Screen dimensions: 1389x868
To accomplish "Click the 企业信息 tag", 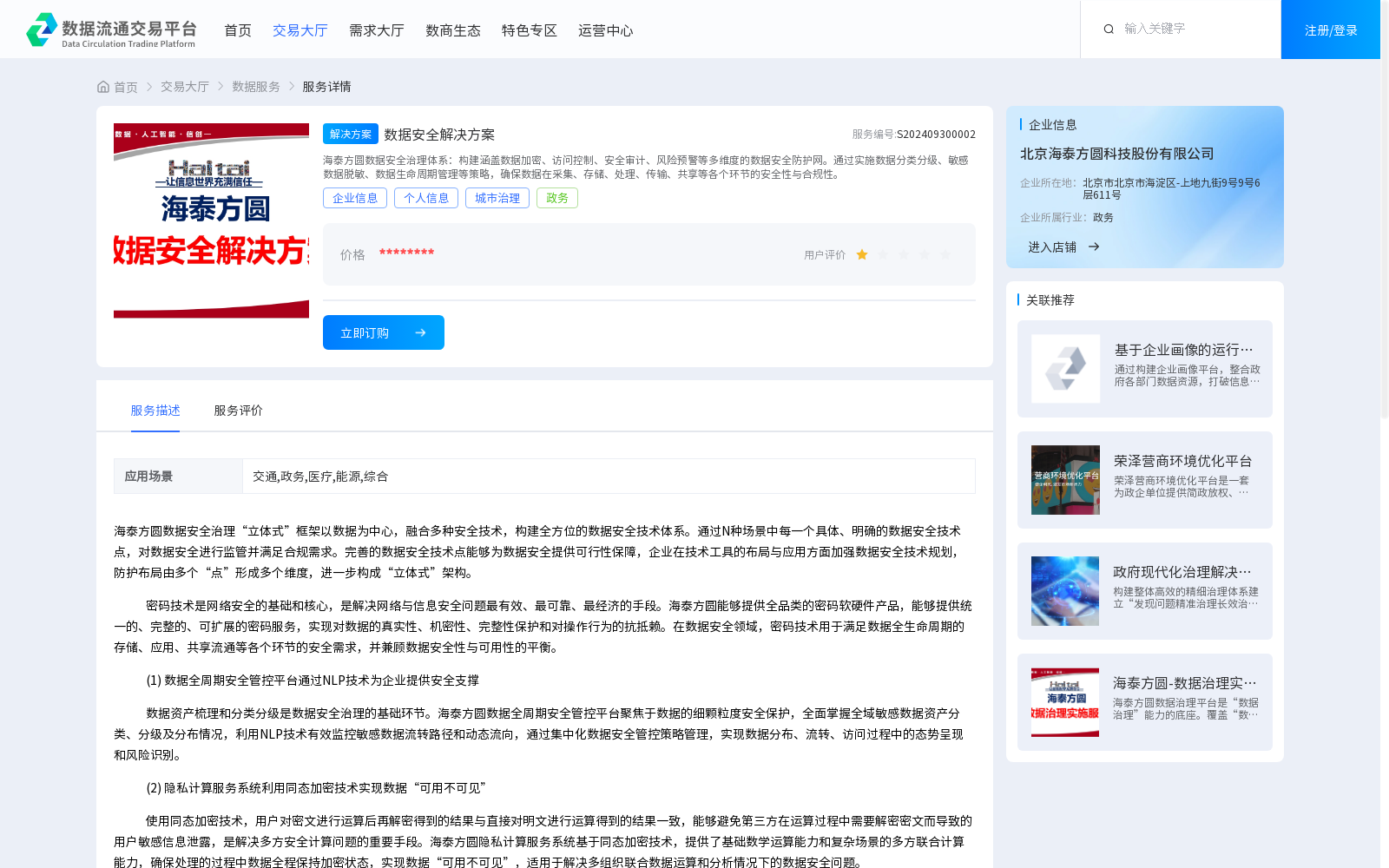I will point(355,198).
